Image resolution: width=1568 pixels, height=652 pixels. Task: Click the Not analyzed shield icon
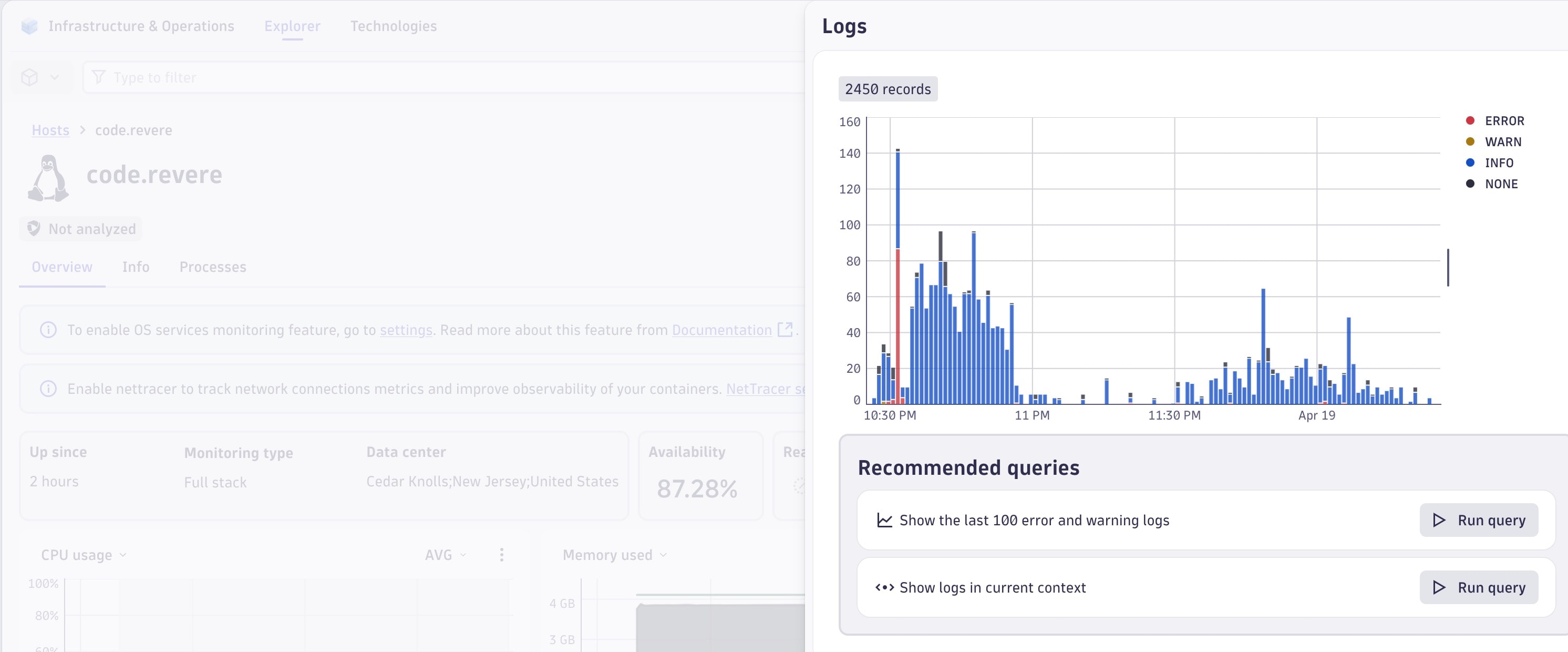click(34, 229)
